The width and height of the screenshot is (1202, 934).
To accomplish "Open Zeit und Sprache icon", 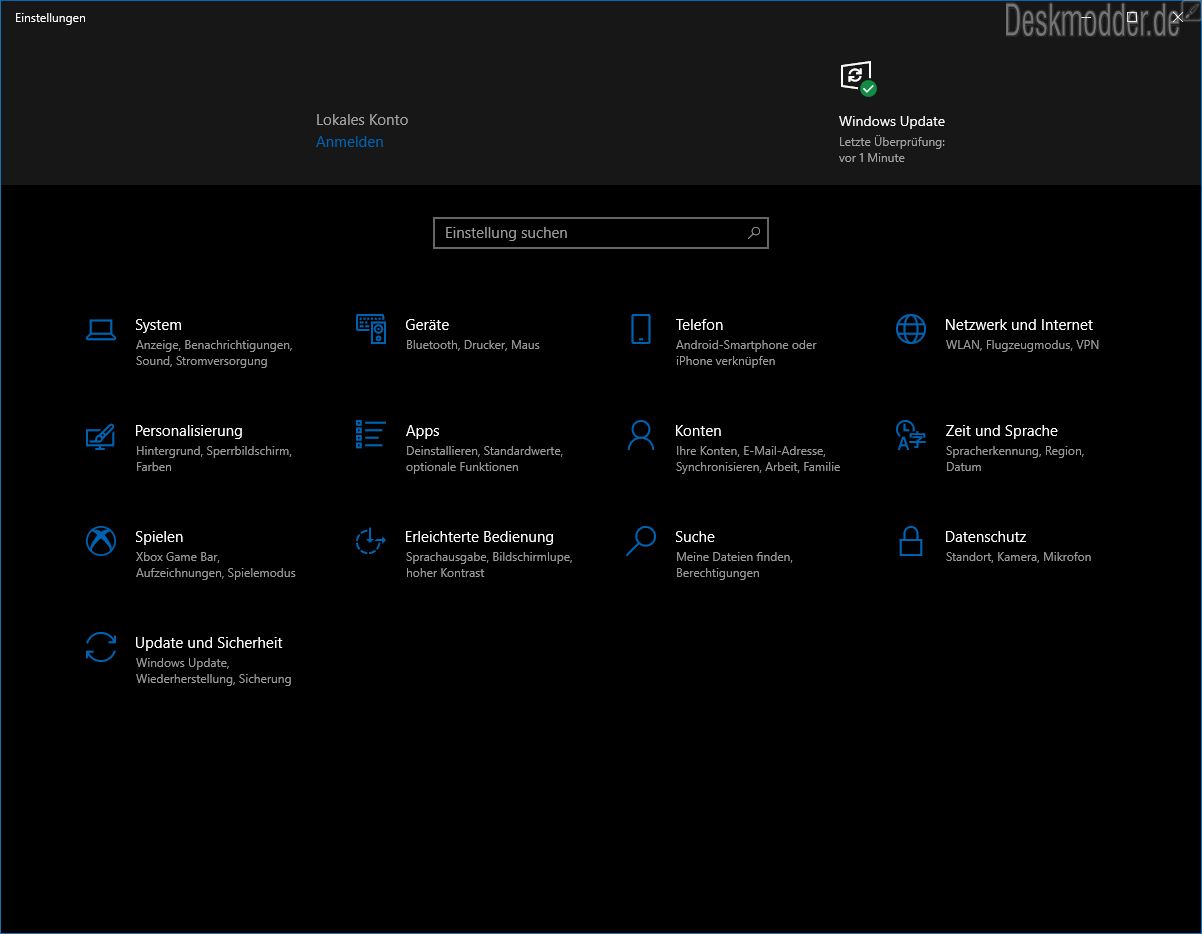I will (x=911, y=435).
